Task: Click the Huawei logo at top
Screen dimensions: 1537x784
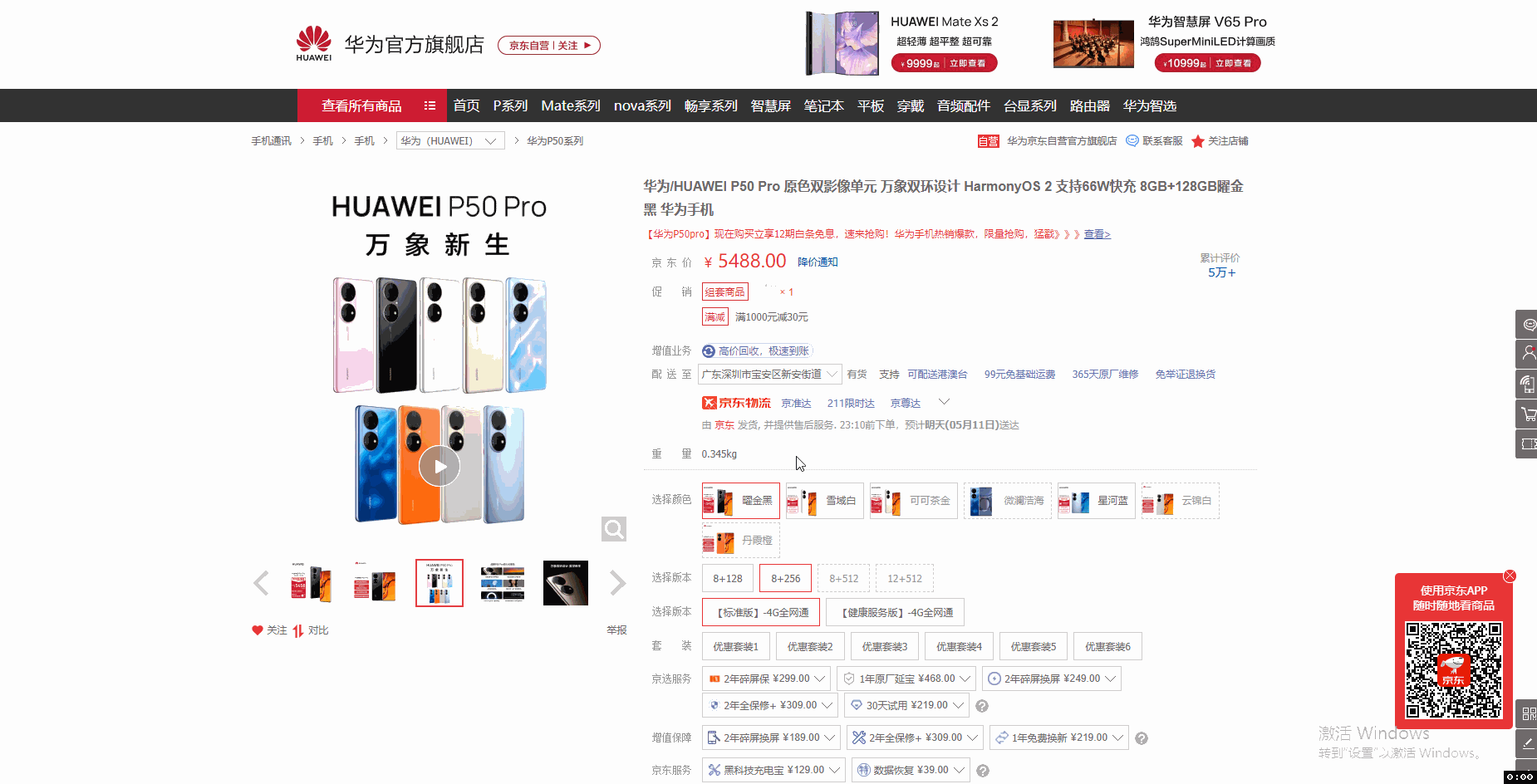Action: tap(314, 43)
